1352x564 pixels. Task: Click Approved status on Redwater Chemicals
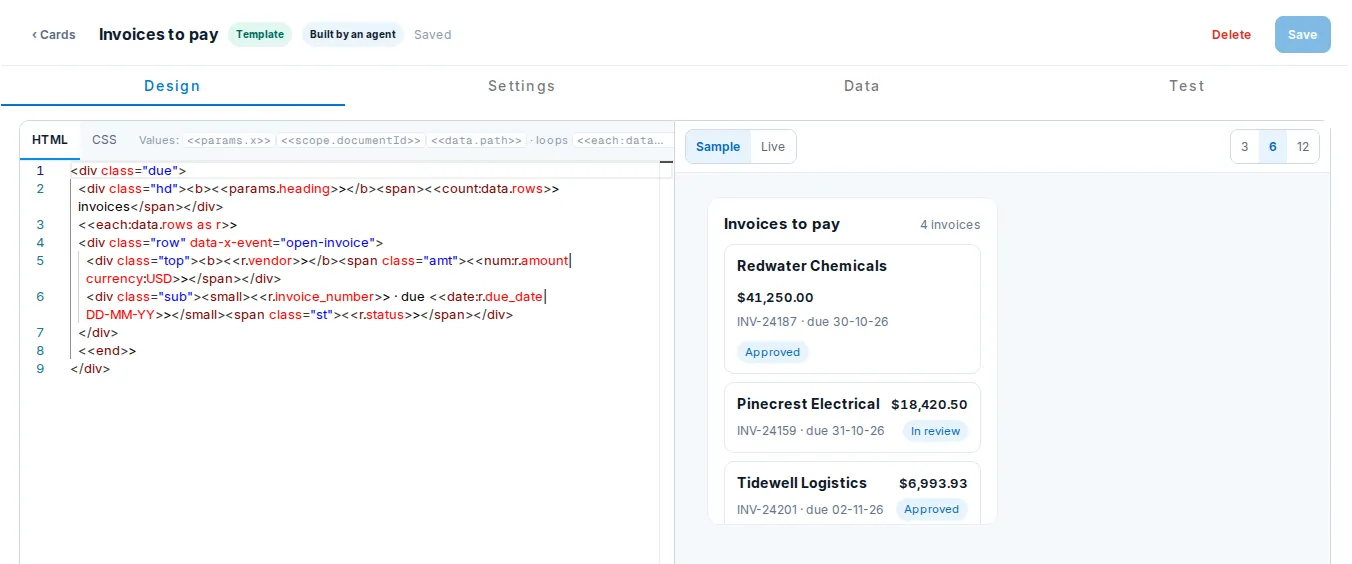tap(773, 352)
